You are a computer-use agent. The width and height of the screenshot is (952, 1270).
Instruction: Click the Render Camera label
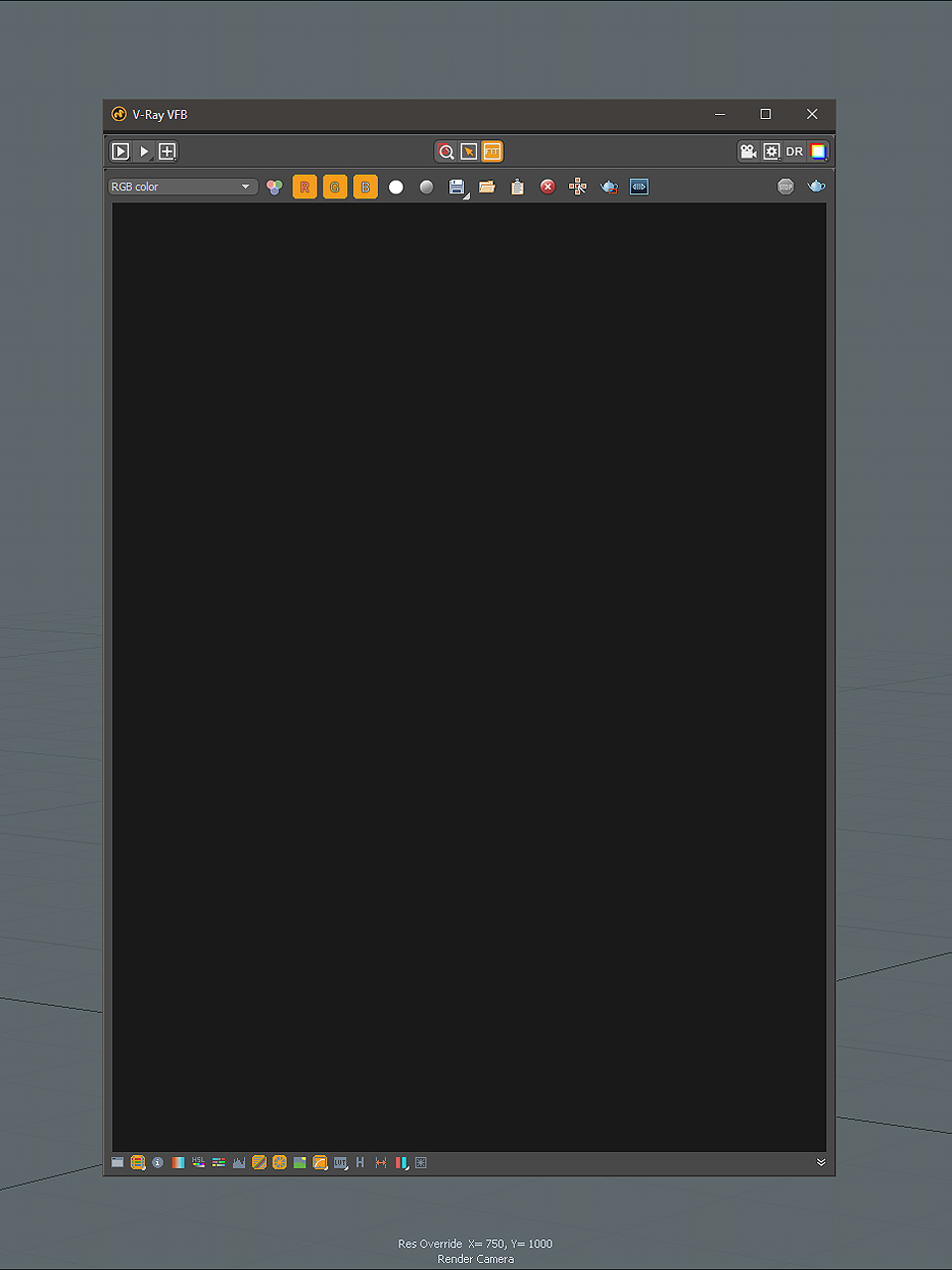[x=476, y=1259]
